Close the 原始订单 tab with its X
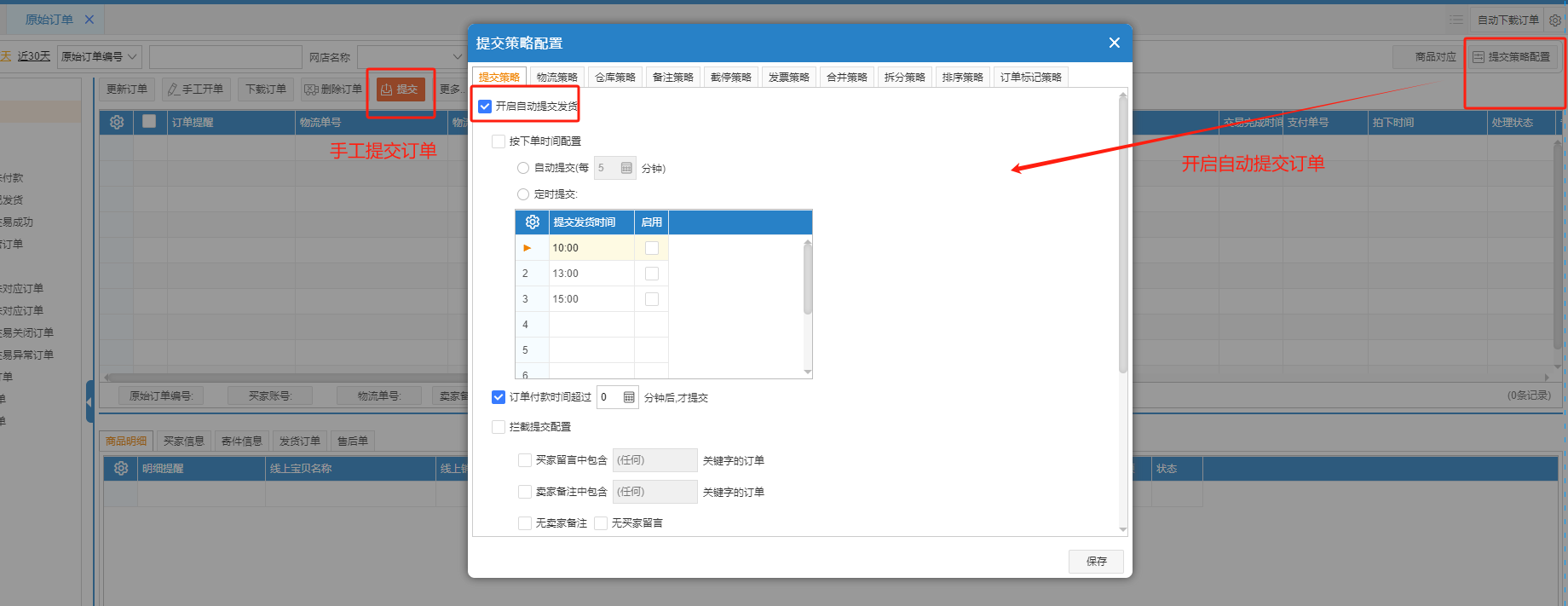The height and width of the screenshot is (606, 1568). [x=89, y=19]
